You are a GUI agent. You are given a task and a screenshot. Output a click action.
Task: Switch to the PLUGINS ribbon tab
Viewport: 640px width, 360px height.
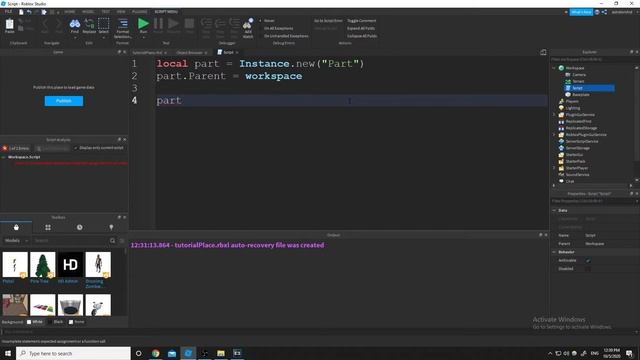140,12
